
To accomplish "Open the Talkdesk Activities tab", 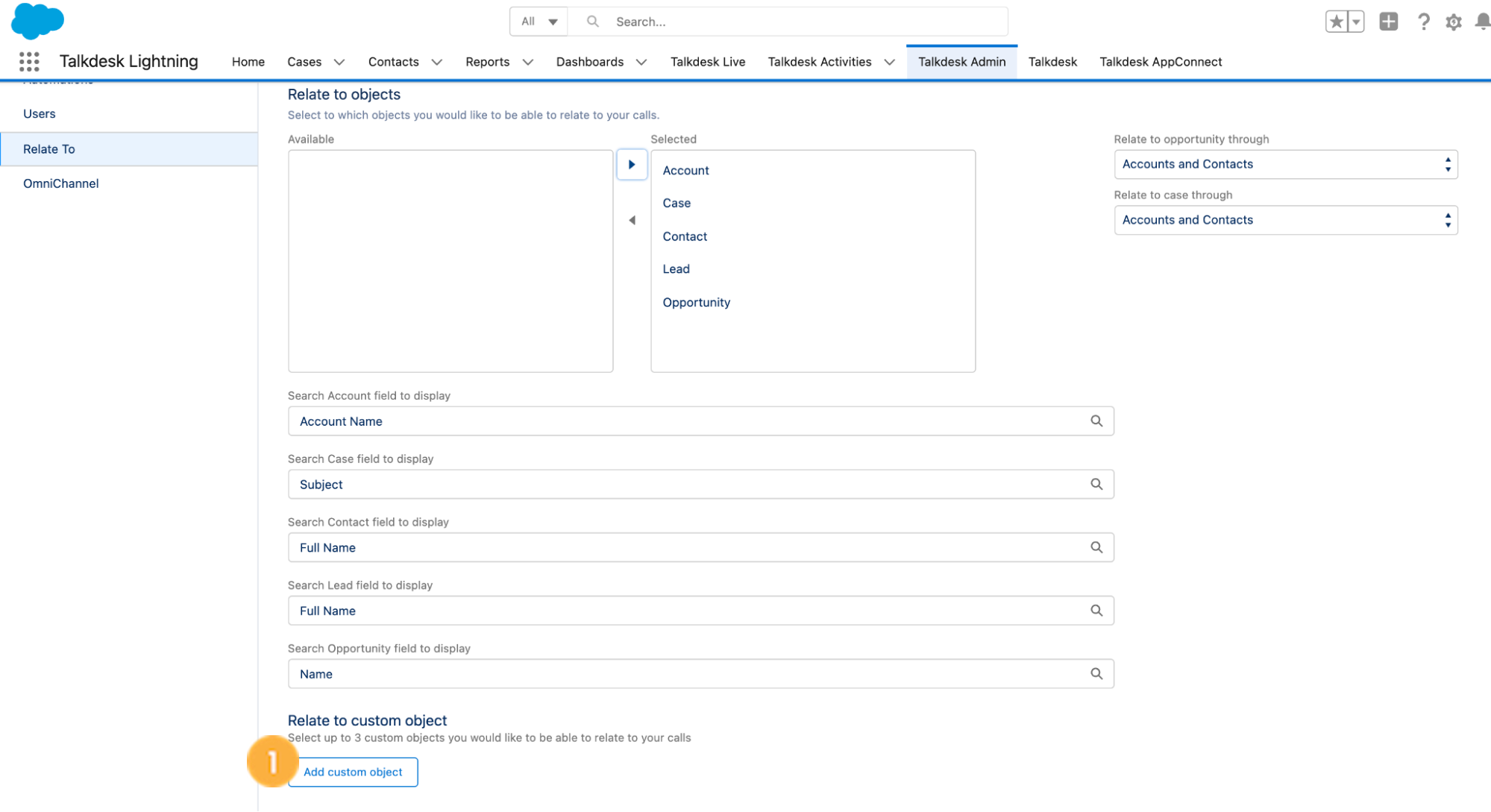I will (x=820, y=62).
